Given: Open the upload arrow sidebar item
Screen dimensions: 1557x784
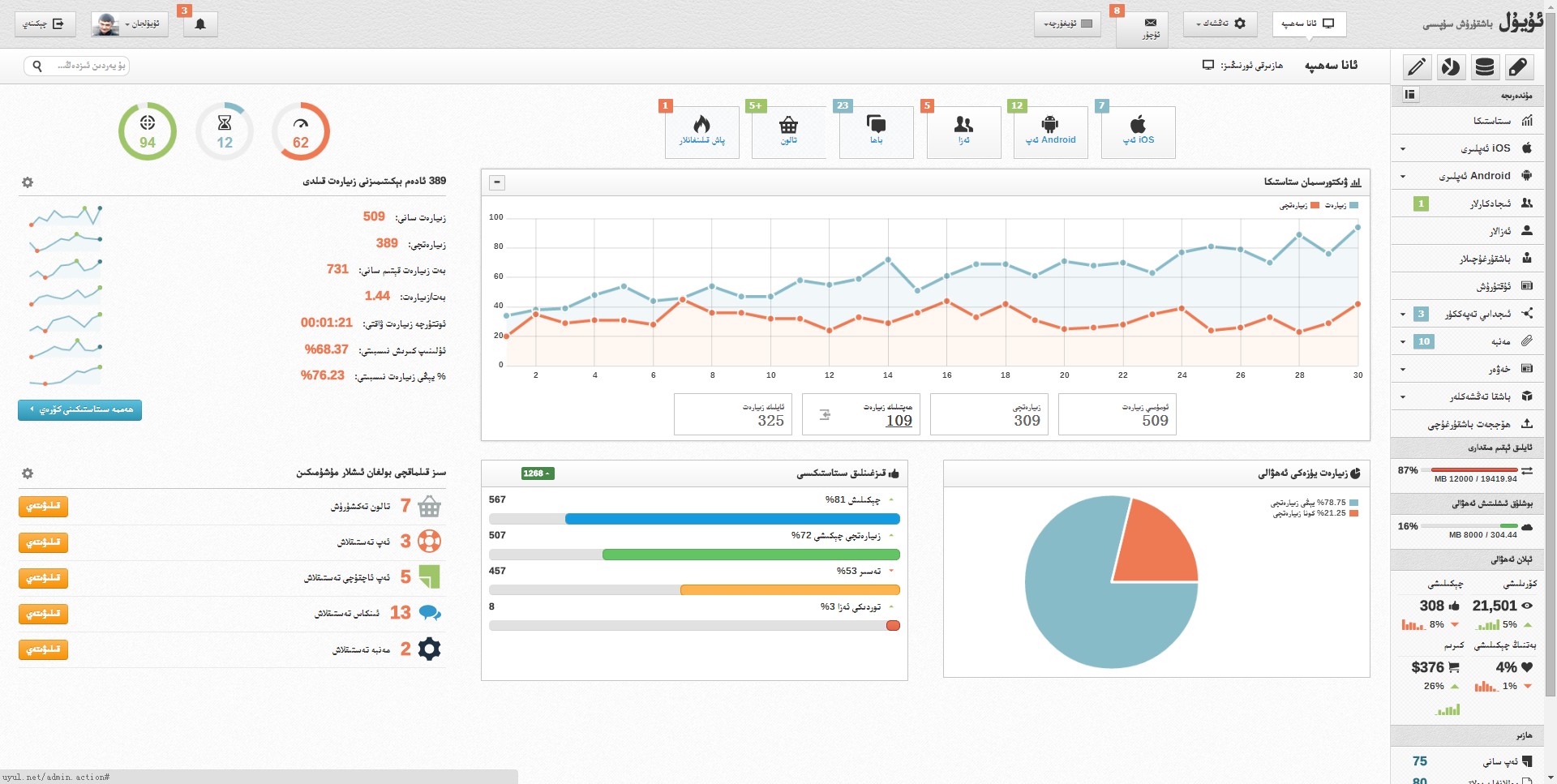Looking at the screenshot, I should (x=1469, y=424).
